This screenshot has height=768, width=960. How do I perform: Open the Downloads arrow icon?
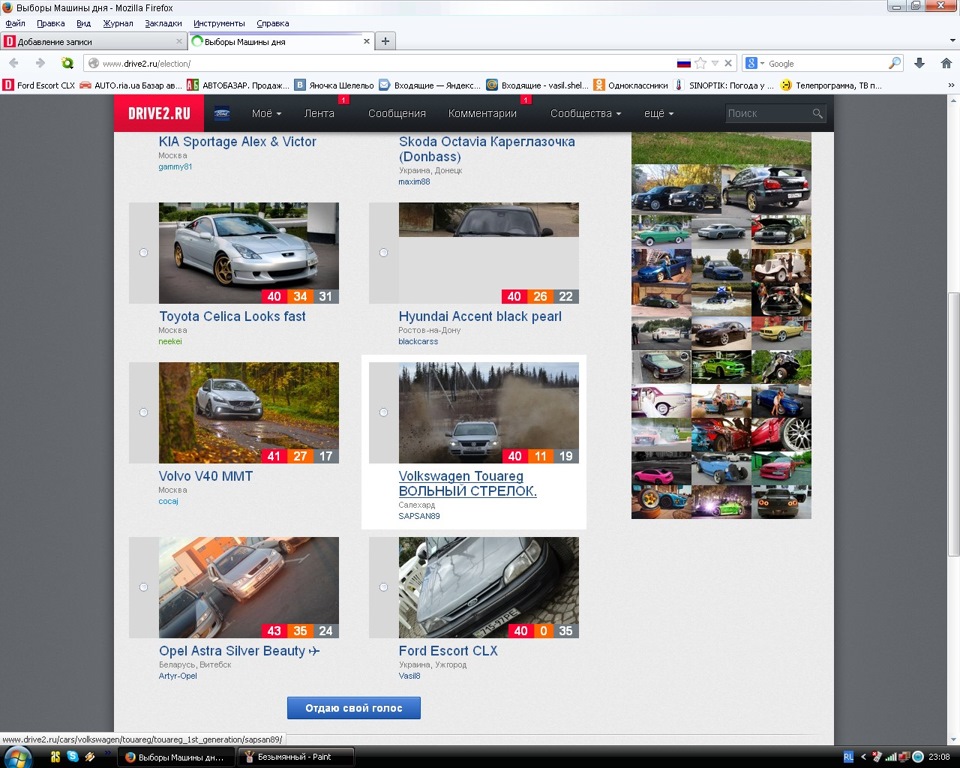(x=919, y=63)
